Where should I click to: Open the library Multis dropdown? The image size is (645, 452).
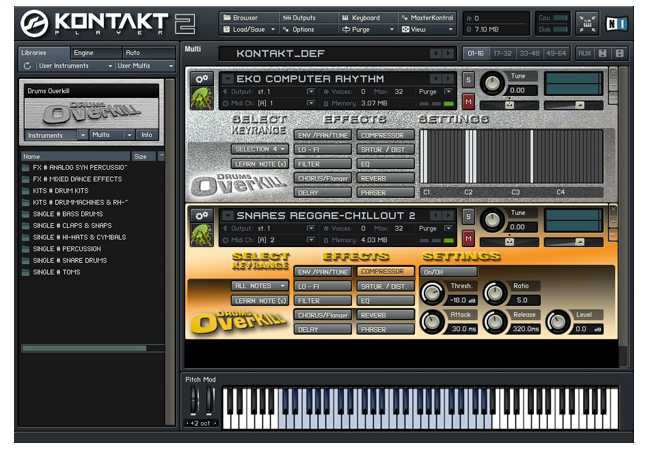112,135
